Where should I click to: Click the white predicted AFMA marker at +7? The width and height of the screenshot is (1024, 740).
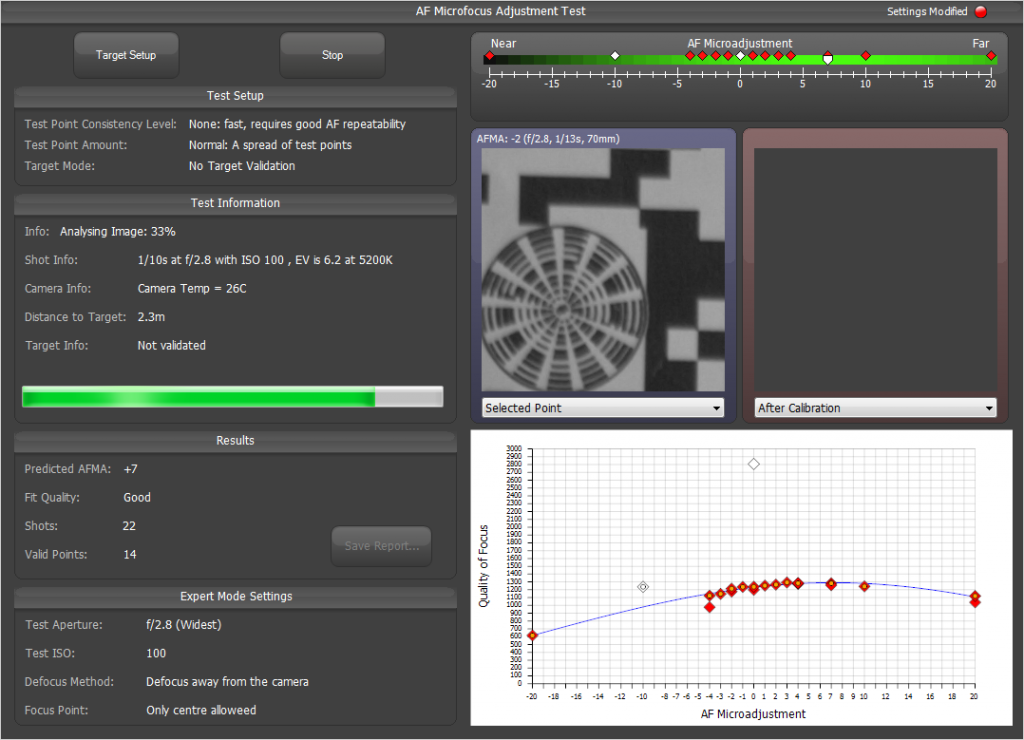pyautogui.click(x=828, y=58)
